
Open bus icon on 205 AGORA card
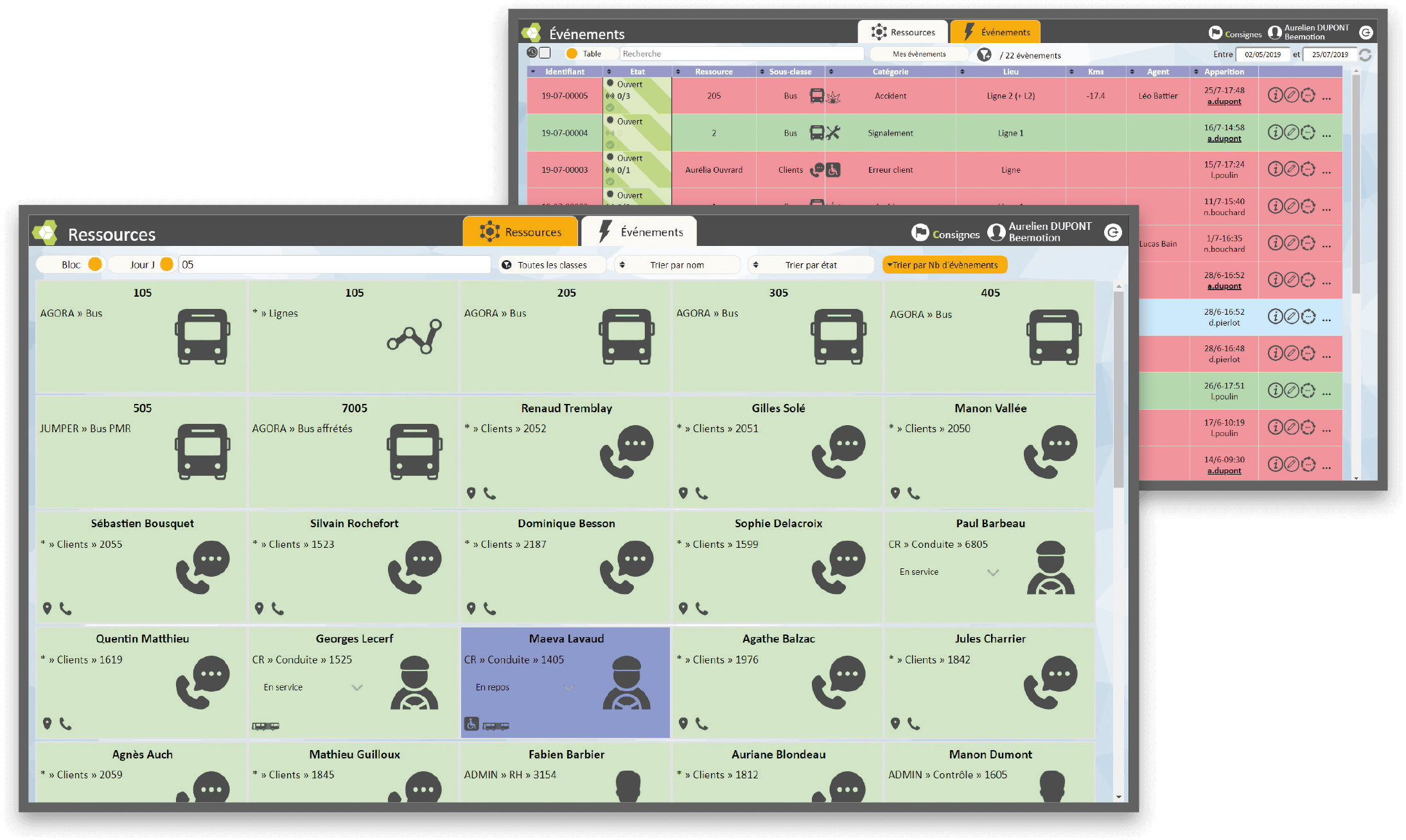click(x=626, y=337)
